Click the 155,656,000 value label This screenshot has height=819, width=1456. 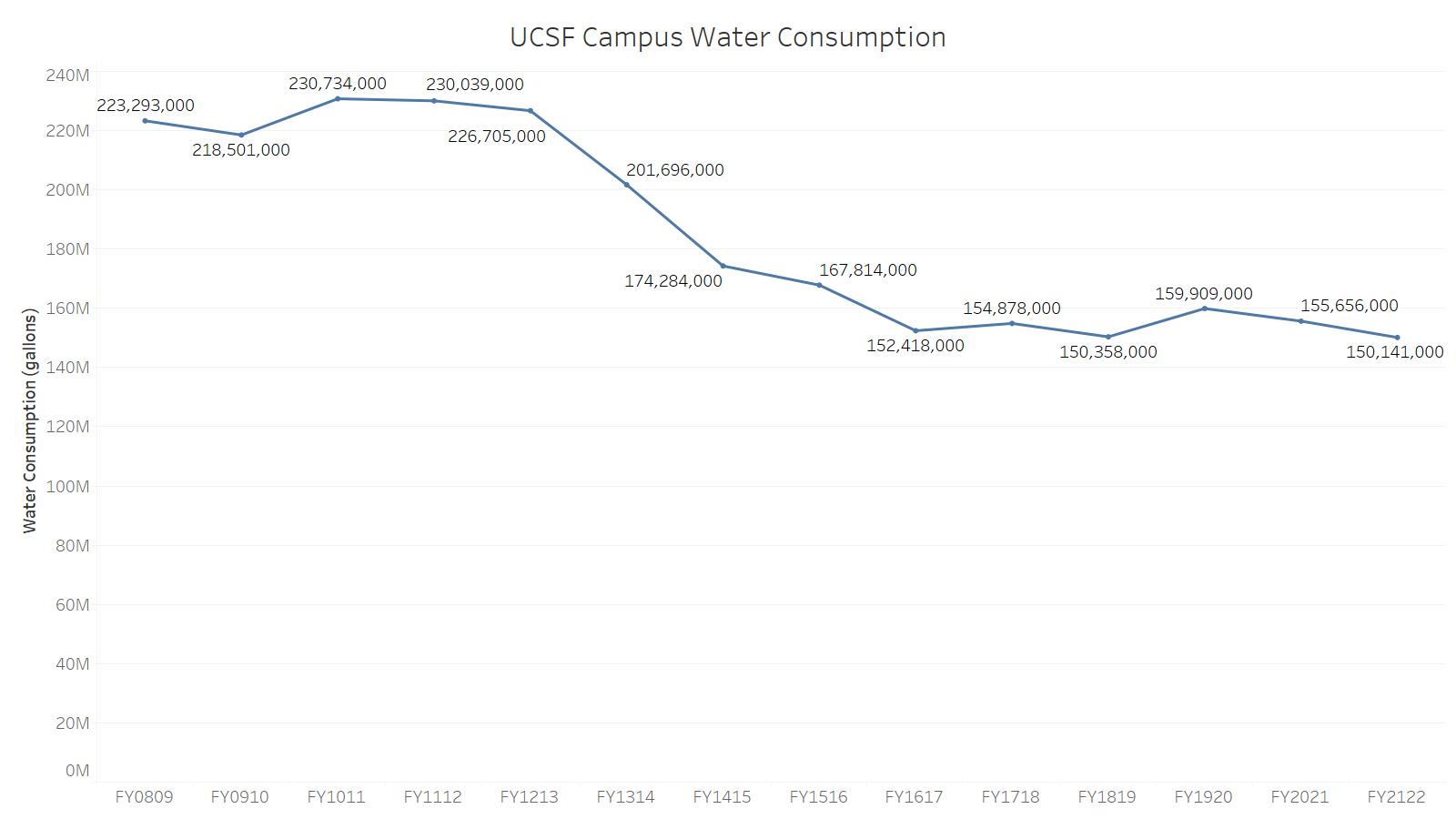1349,306
